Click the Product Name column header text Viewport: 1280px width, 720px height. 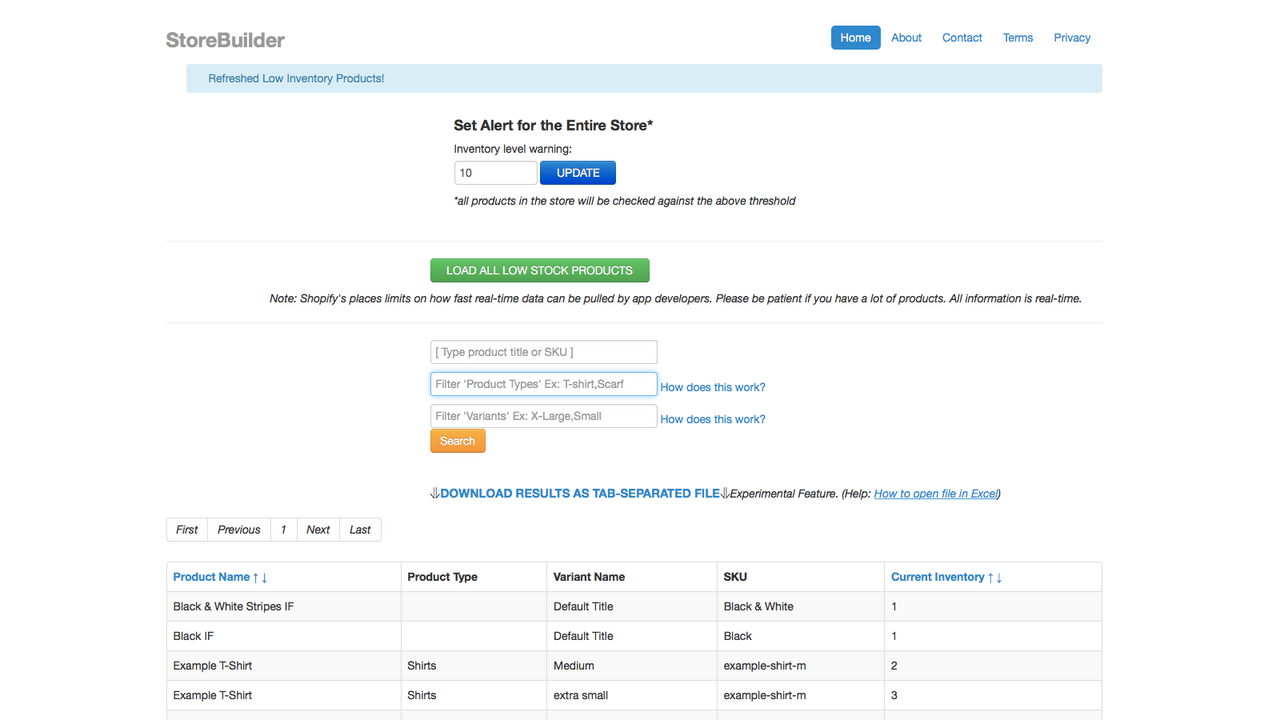click(211, 577)
